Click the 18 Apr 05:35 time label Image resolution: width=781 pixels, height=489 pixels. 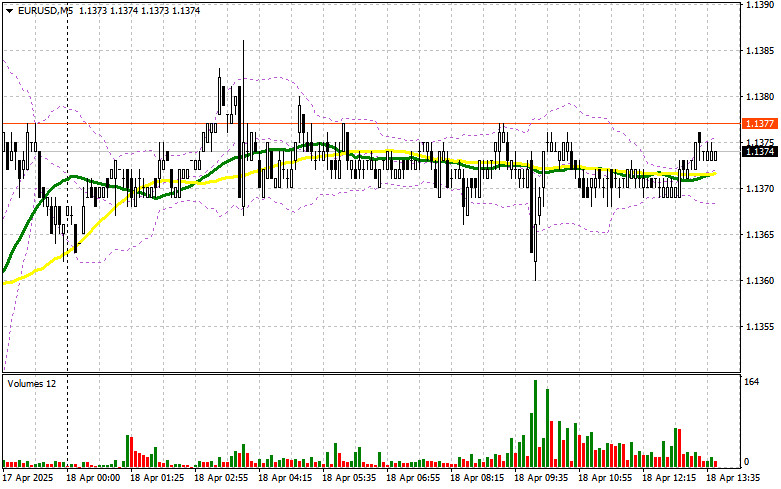[x=349, y=478]
